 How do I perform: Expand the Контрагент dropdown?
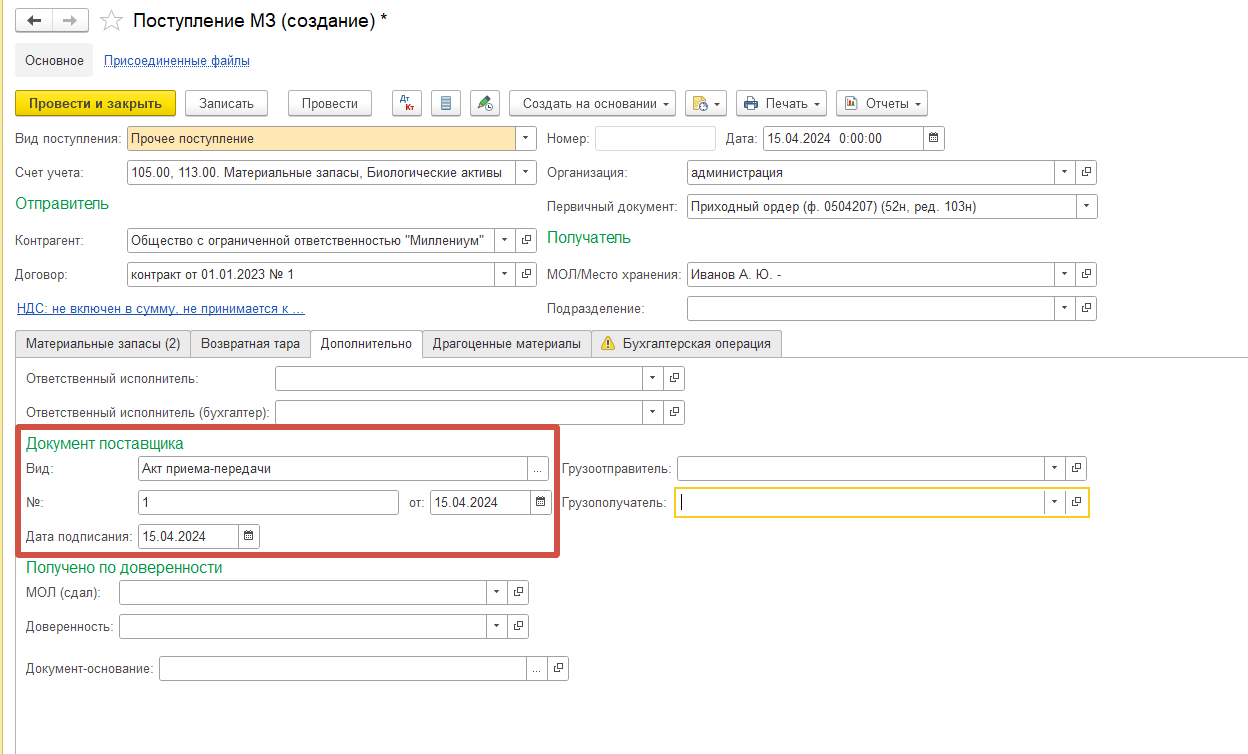coord(506,240)
